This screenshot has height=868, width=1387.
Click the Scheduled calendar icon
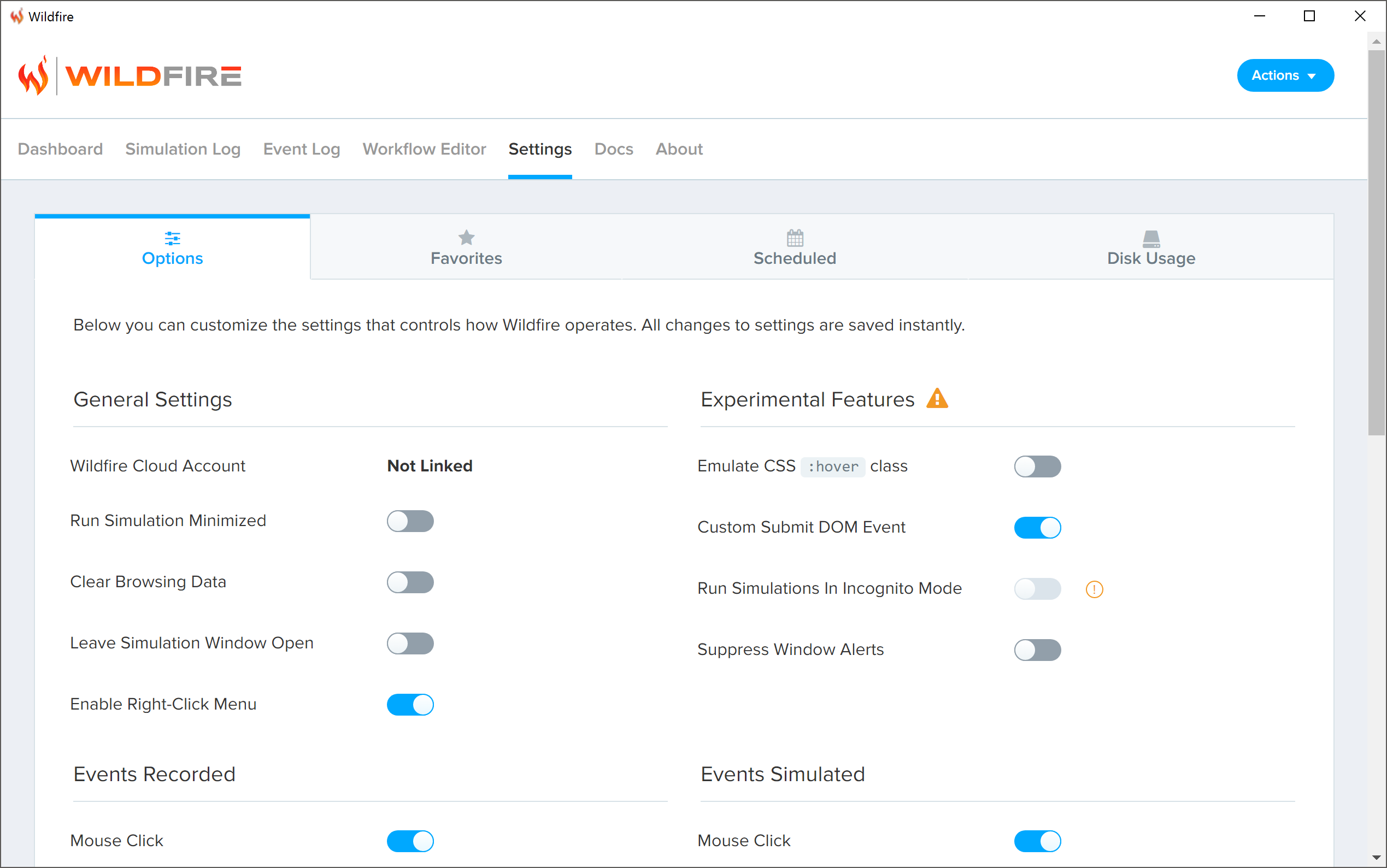click(795, 237)
